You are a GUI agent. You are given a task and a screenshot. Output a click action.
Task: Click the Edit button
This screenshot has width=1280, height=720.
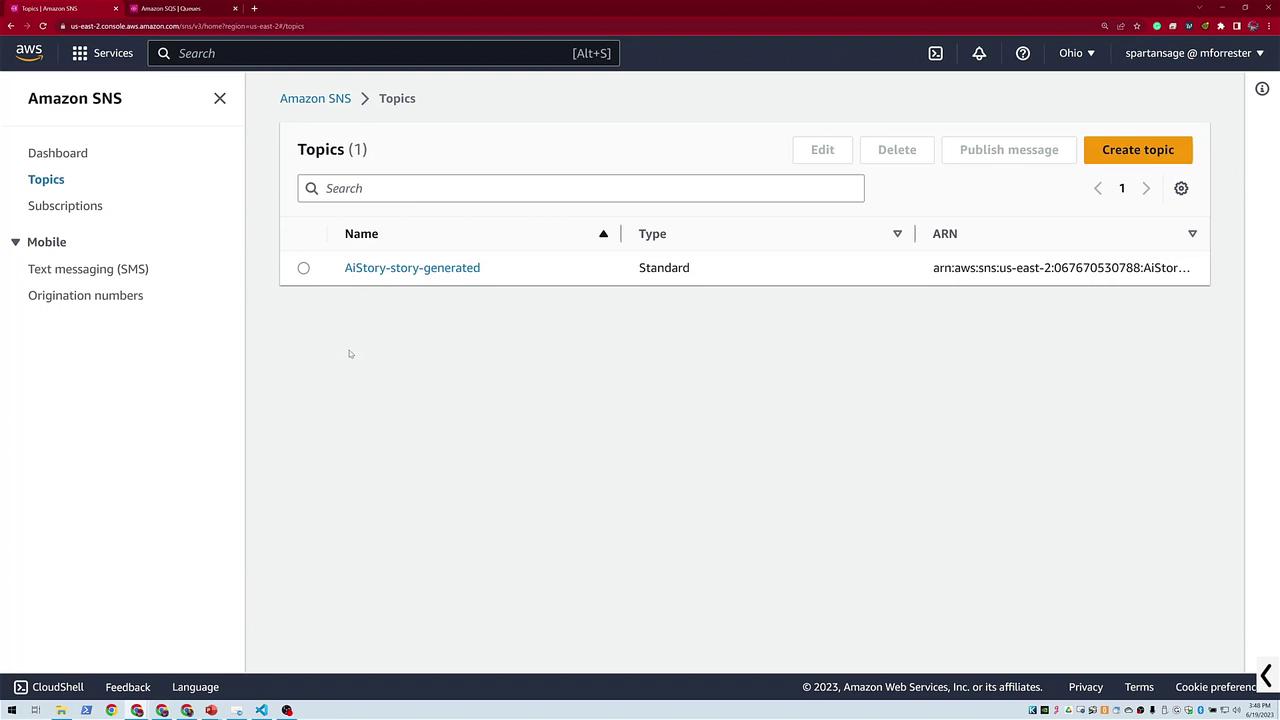822,150
